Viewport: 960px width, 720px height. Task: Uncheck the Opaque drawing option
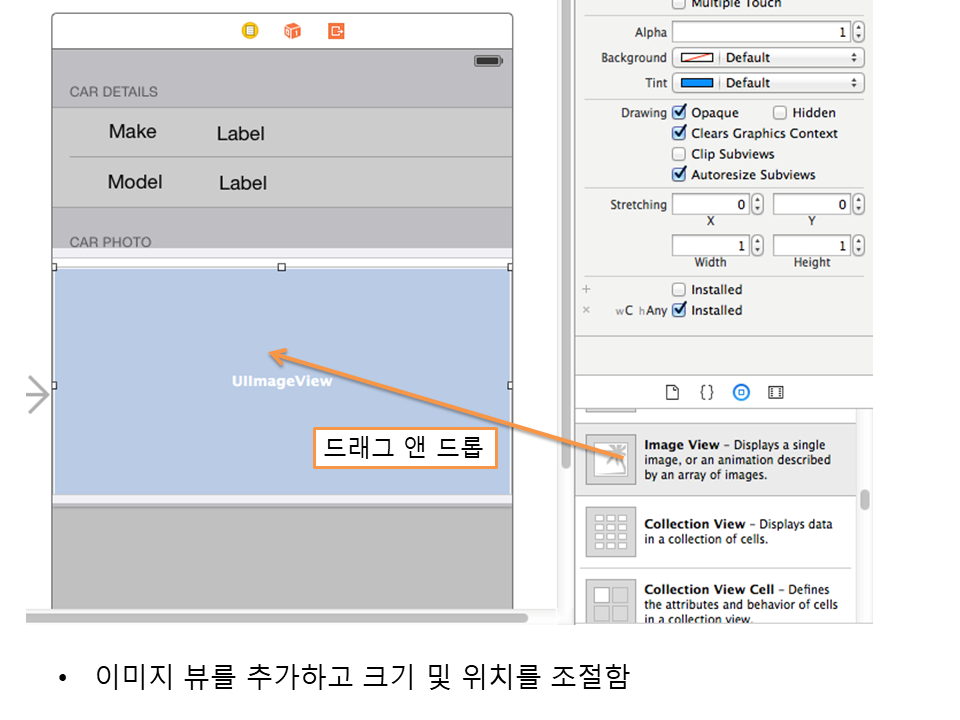(x=680, y=113)
